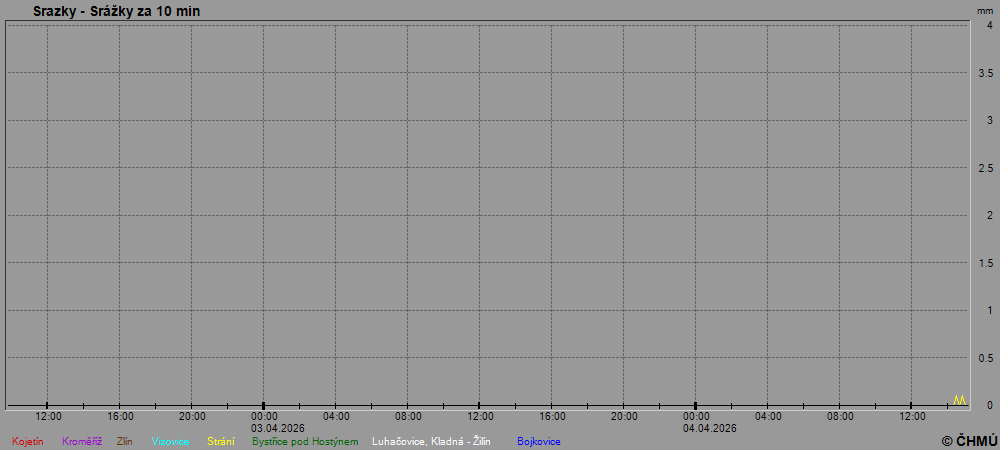The height and width of the screenshot is (450, 1000).
Task: Select the Bystřice pod Hostýnem legend entry
Action: tap(304, 441)
